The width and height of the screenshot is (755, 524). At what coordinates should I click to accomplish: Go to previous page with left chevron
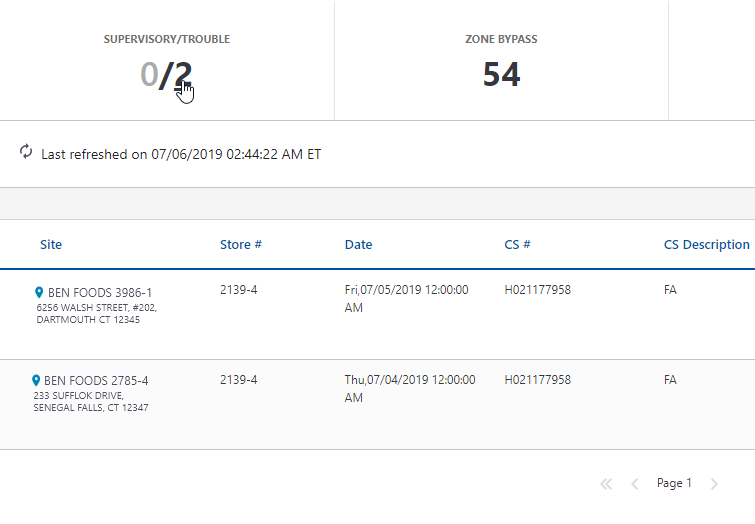click(634, 484)
